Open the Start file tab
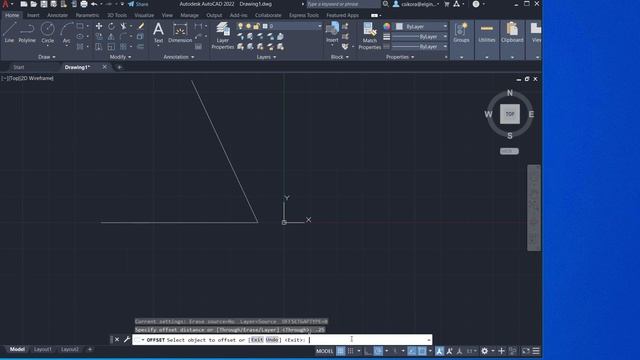The image size is (640, 360). [x=19, y=67]
